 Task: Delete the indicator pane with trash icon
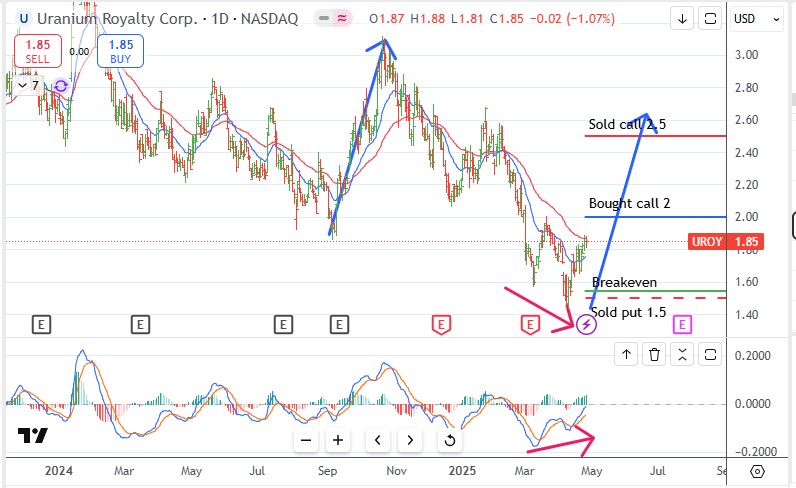(x=654, y=354)
